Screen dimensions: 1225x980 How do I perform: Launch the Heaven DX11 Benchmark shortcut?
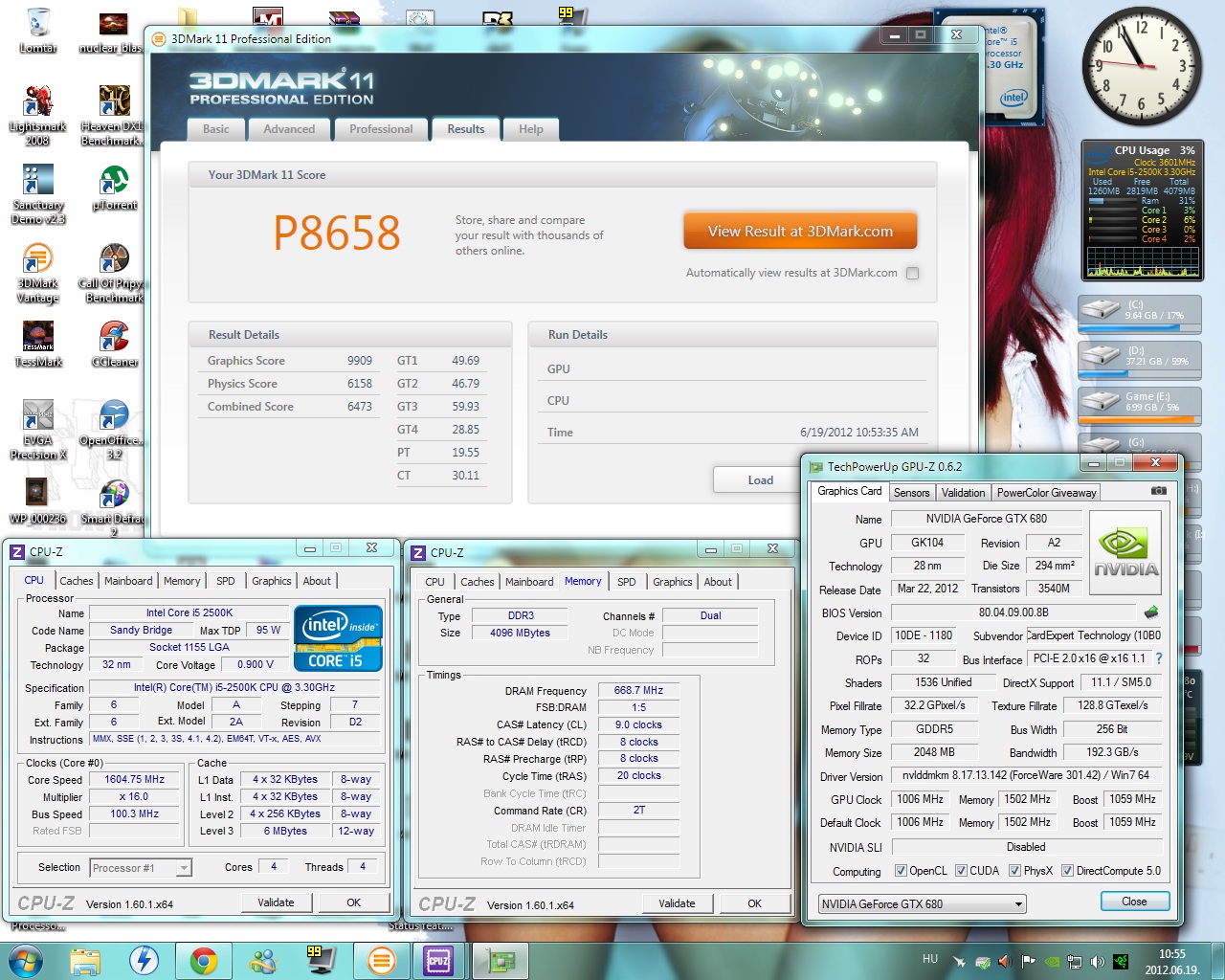pyautogui.click(x=114, y=115)
